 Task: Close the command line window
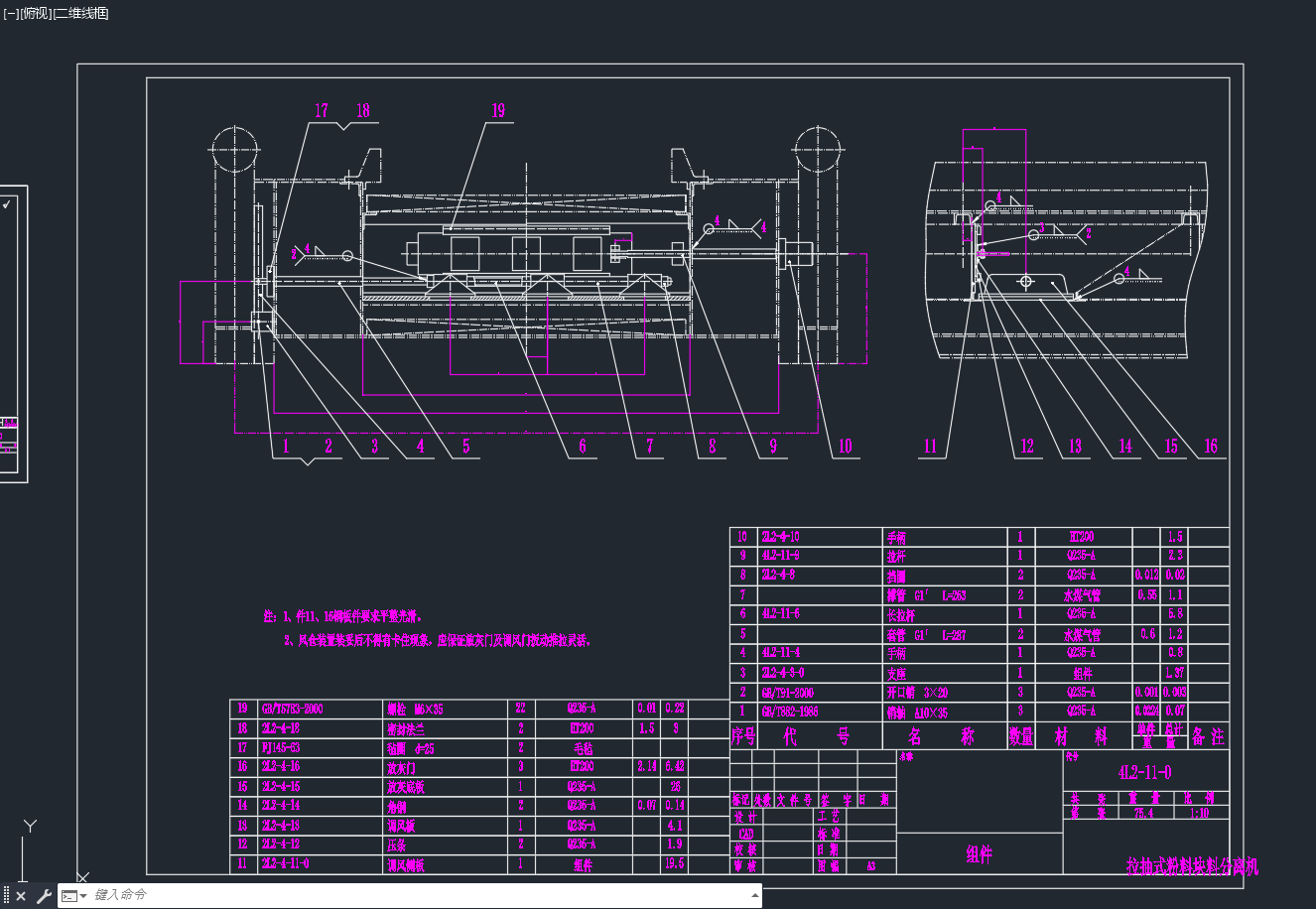(21, 896)
